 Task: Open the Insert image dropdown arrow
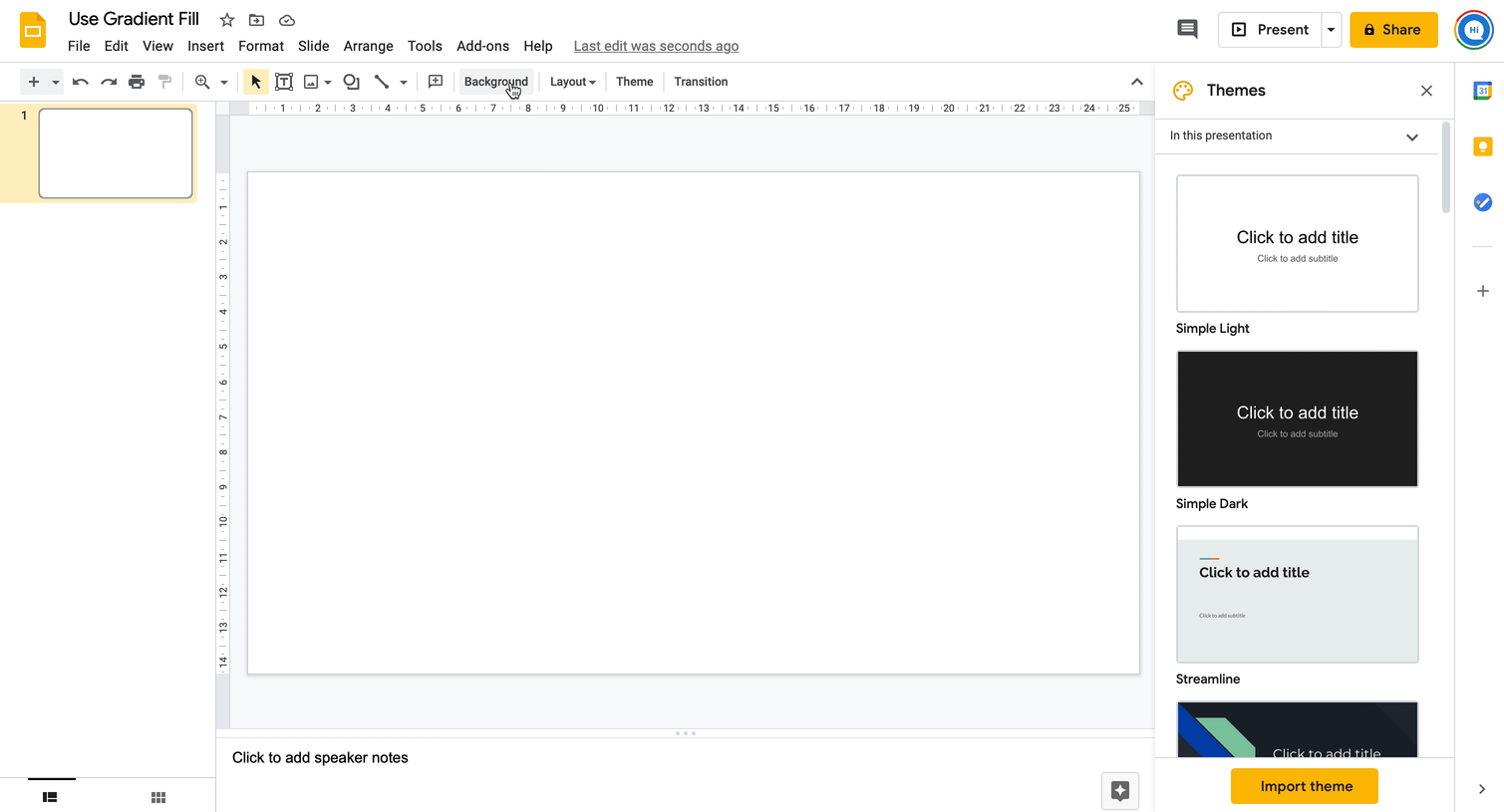click(328, 82)
